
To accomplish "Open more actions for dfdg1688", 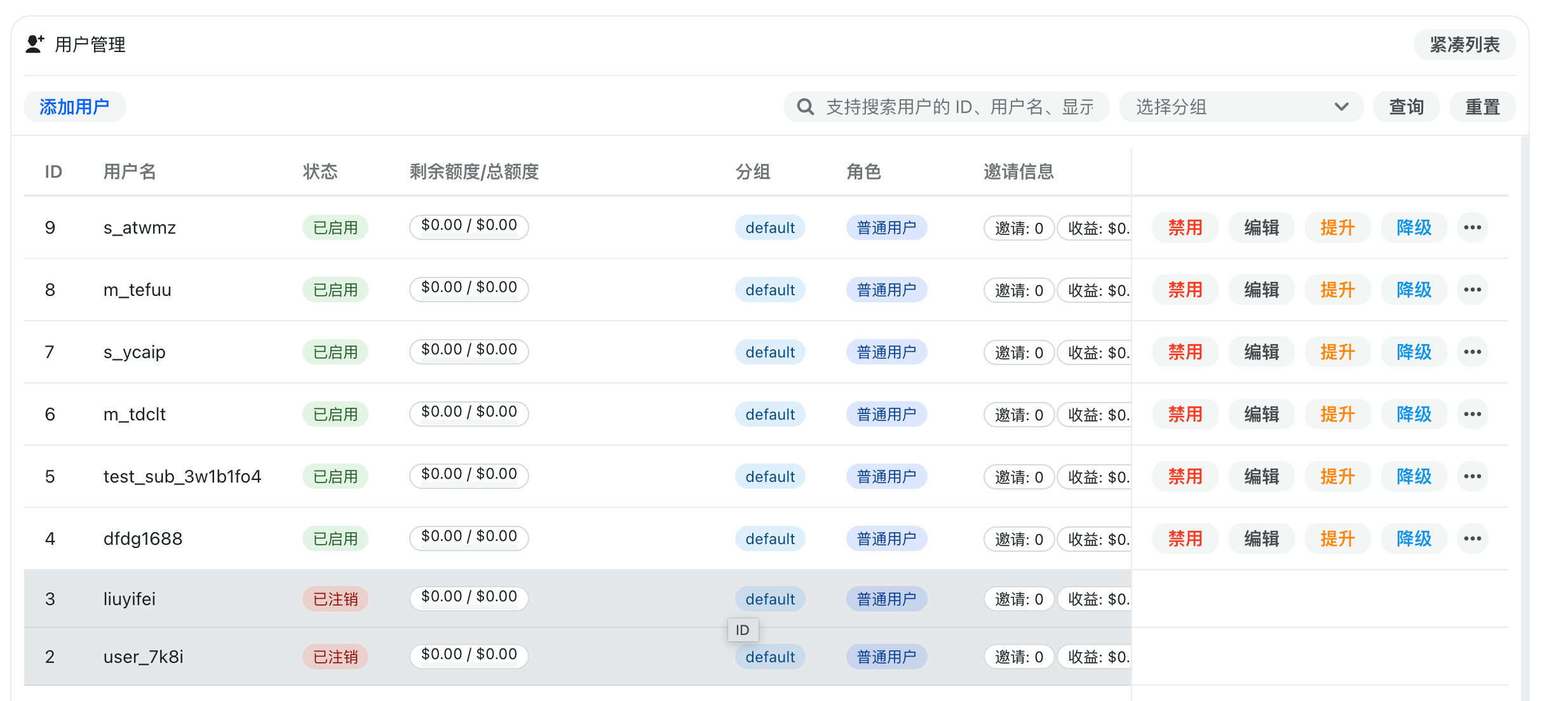I will (x=1472, y=538).
